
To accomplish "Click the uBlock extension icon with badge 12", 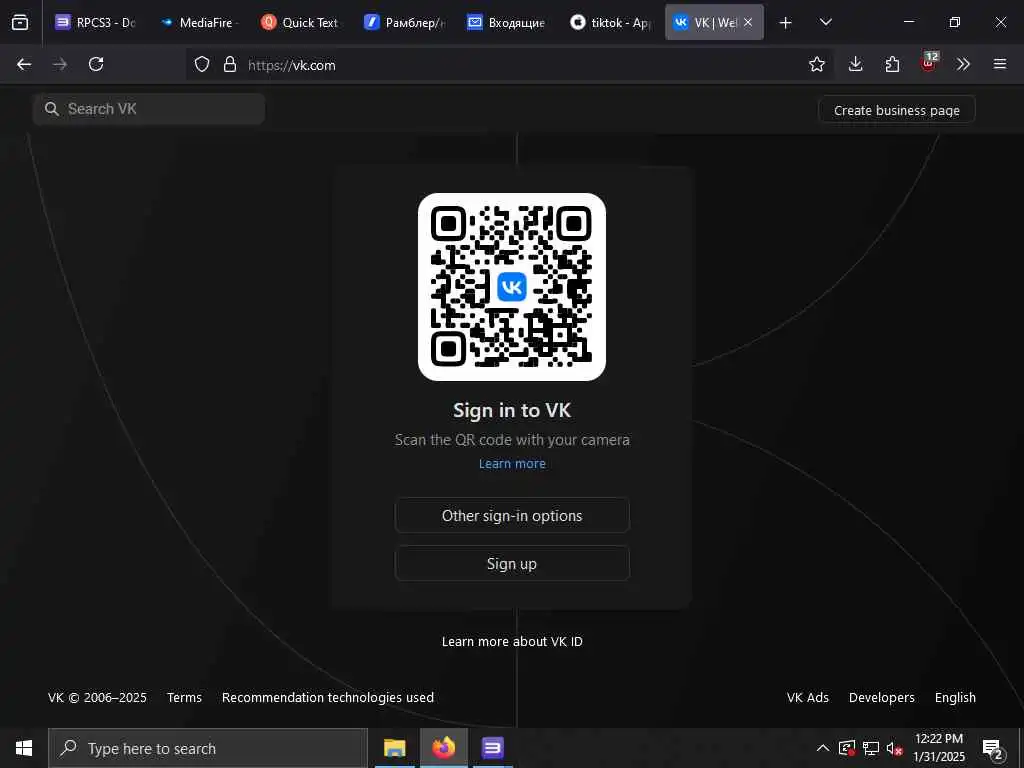I will tap(929, 62).
